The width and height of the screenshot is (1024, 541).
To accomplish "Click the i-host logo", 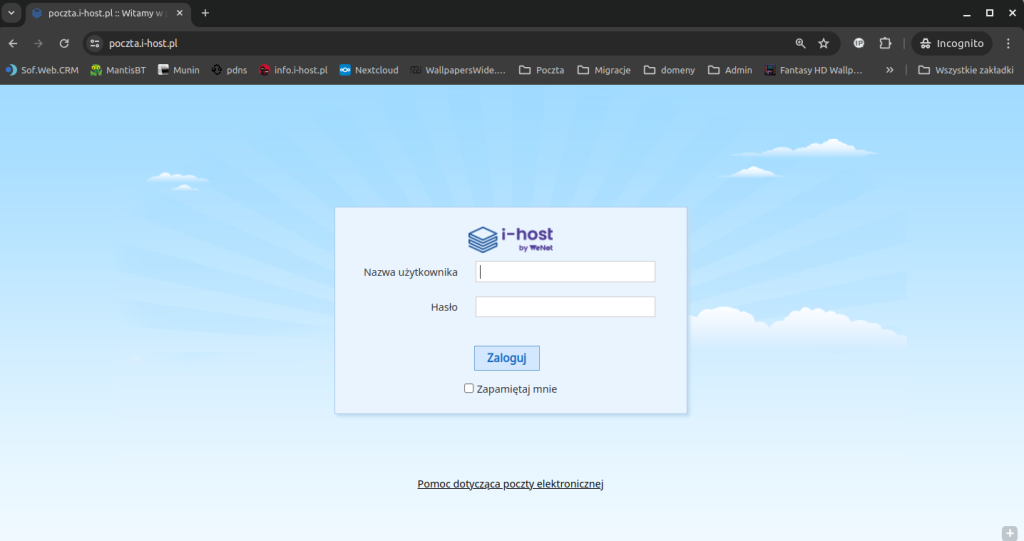I will (x=510, y=239).
